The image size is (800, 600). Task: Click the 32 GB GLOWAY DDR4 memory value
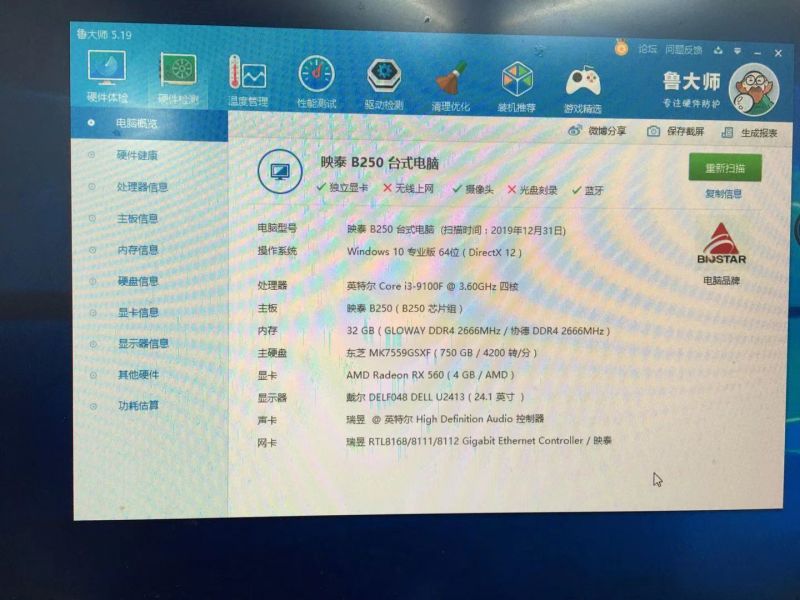(478, 331)
